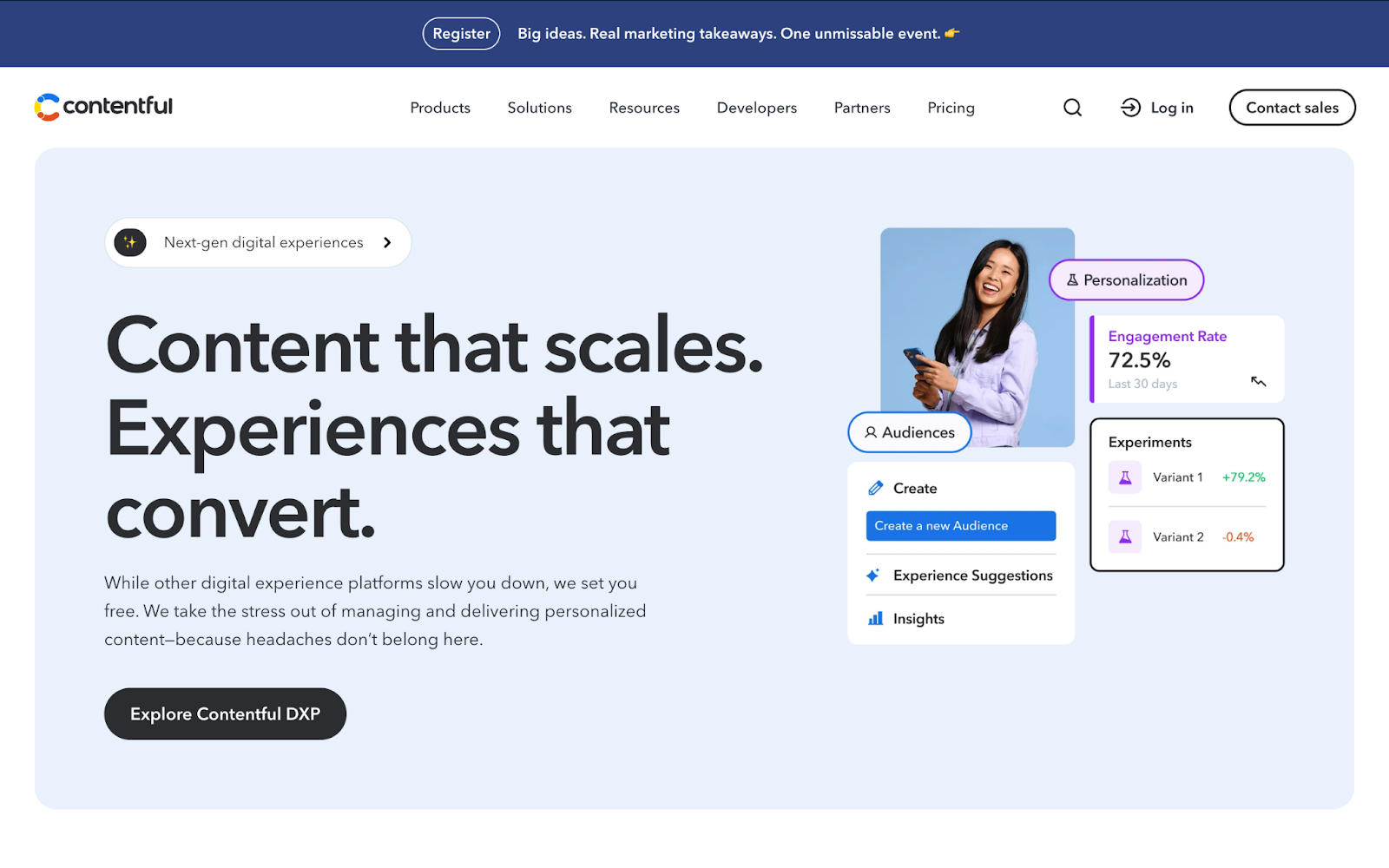Select the Engagement Rate 72.5% card
This screenshot has height=868, width=1389.
(1187, 359)
